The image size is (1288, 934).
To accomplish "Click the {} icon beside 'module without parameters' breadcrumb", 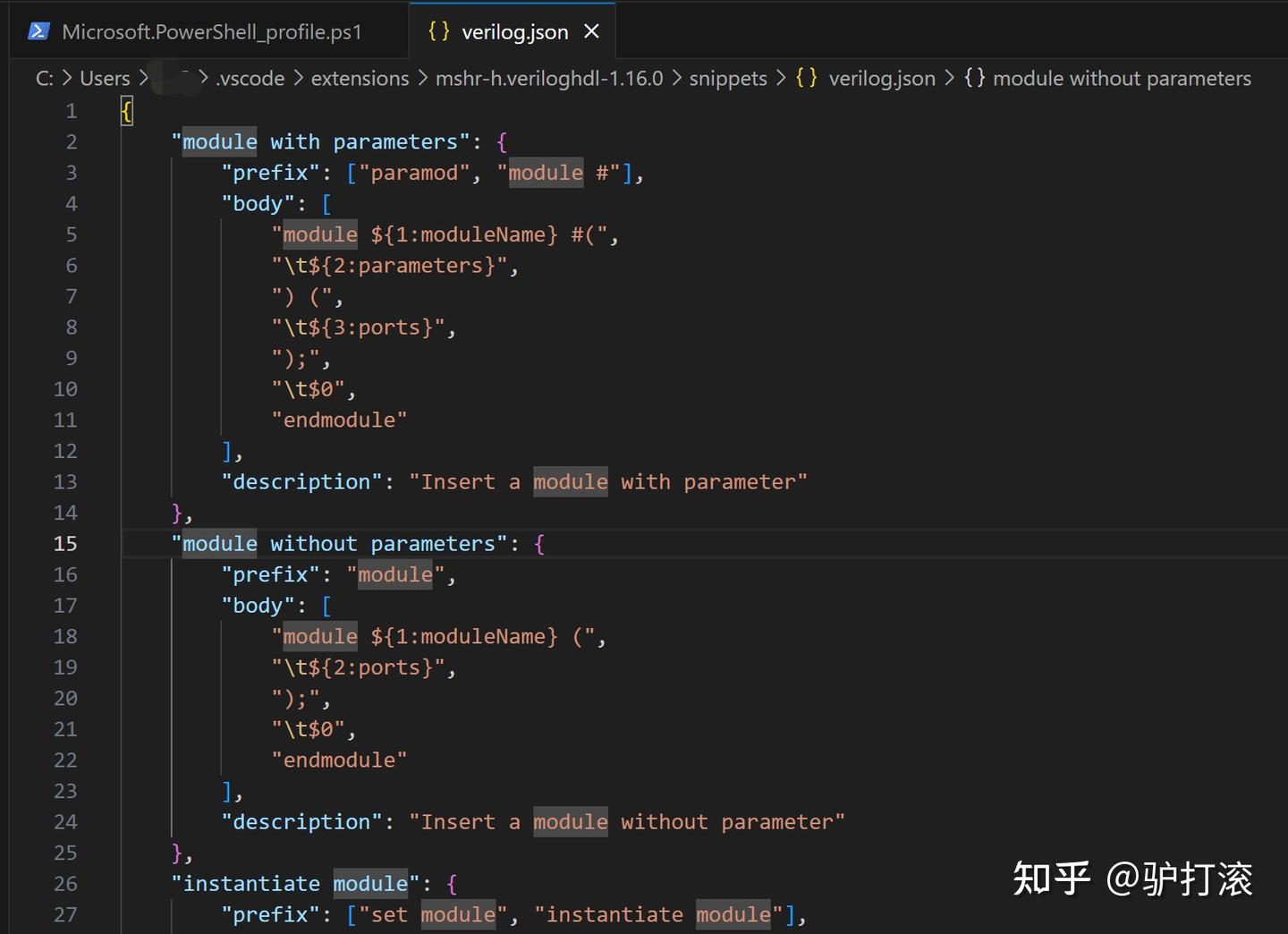I will coord(975,78).
